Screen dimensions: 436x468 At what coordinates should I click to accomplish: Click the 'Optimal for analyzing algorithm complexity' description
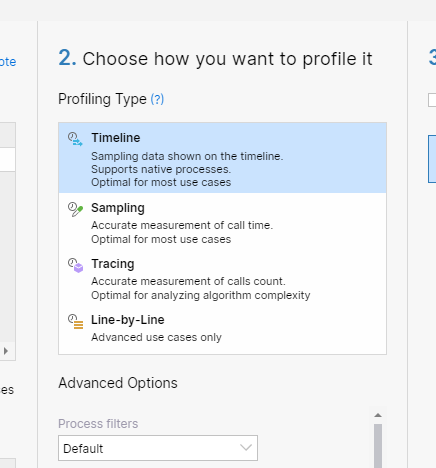click(201, 295)
